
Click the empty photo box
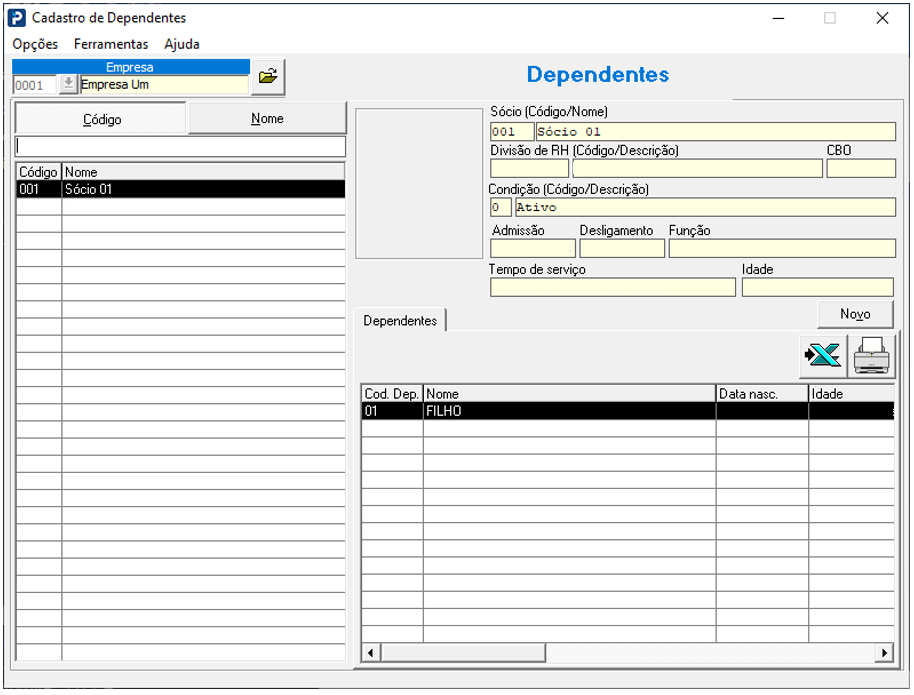[419, 183]
